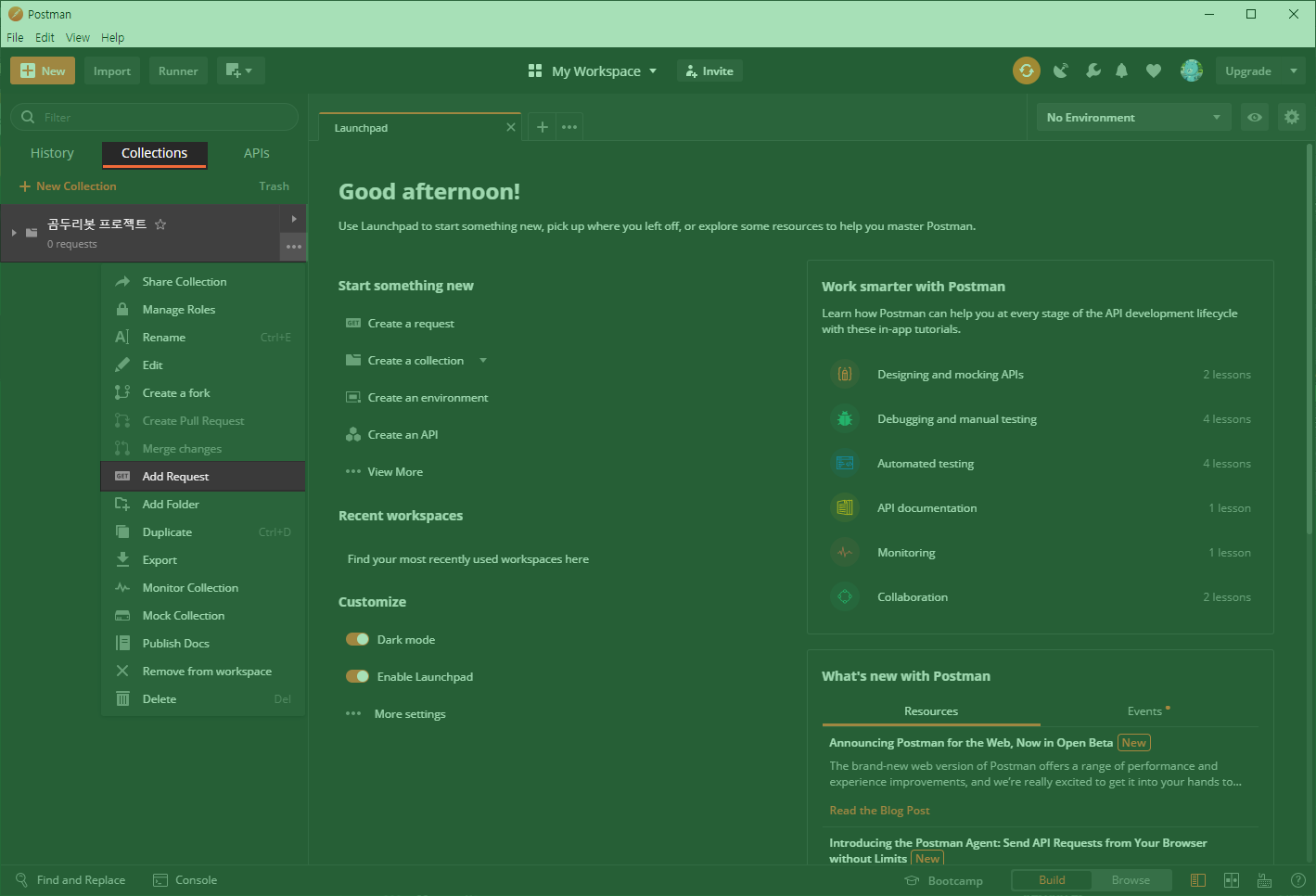
Task: Click the collections Filter search field
Action: (155, 117)
